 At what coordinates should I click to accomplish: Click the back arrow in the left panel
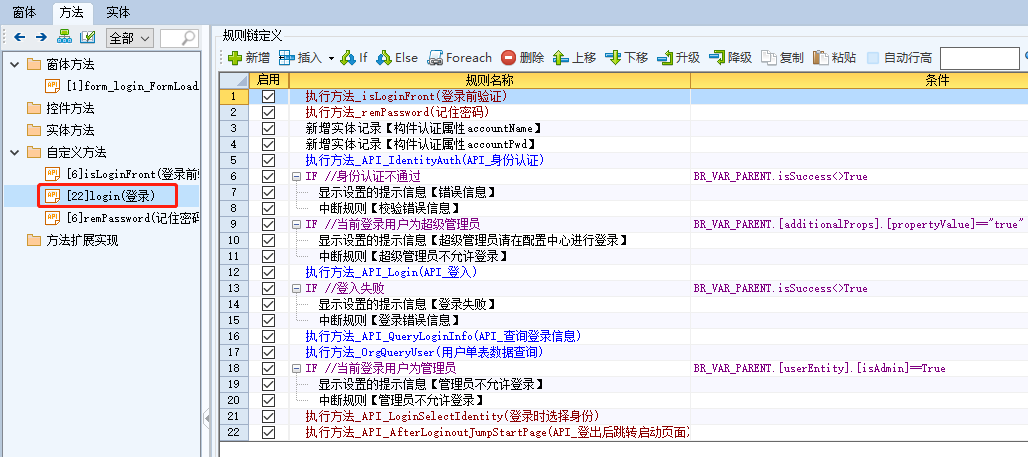coord(18,37)
